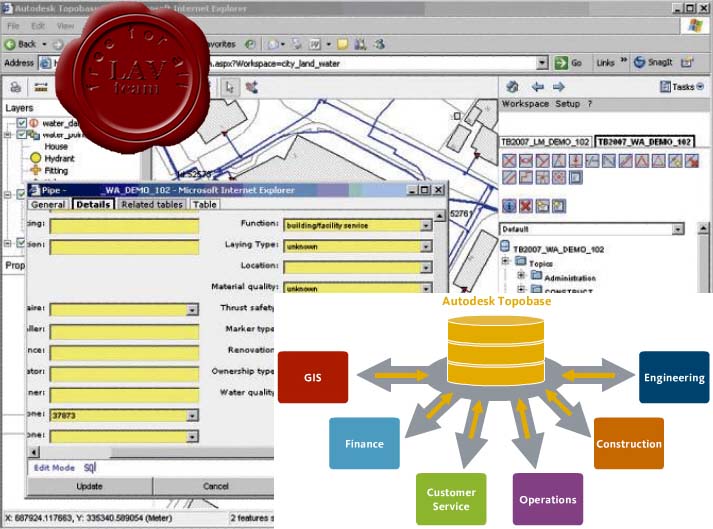
Task: Collapse the water_poi layer group
Action: (x=7, y=135)
